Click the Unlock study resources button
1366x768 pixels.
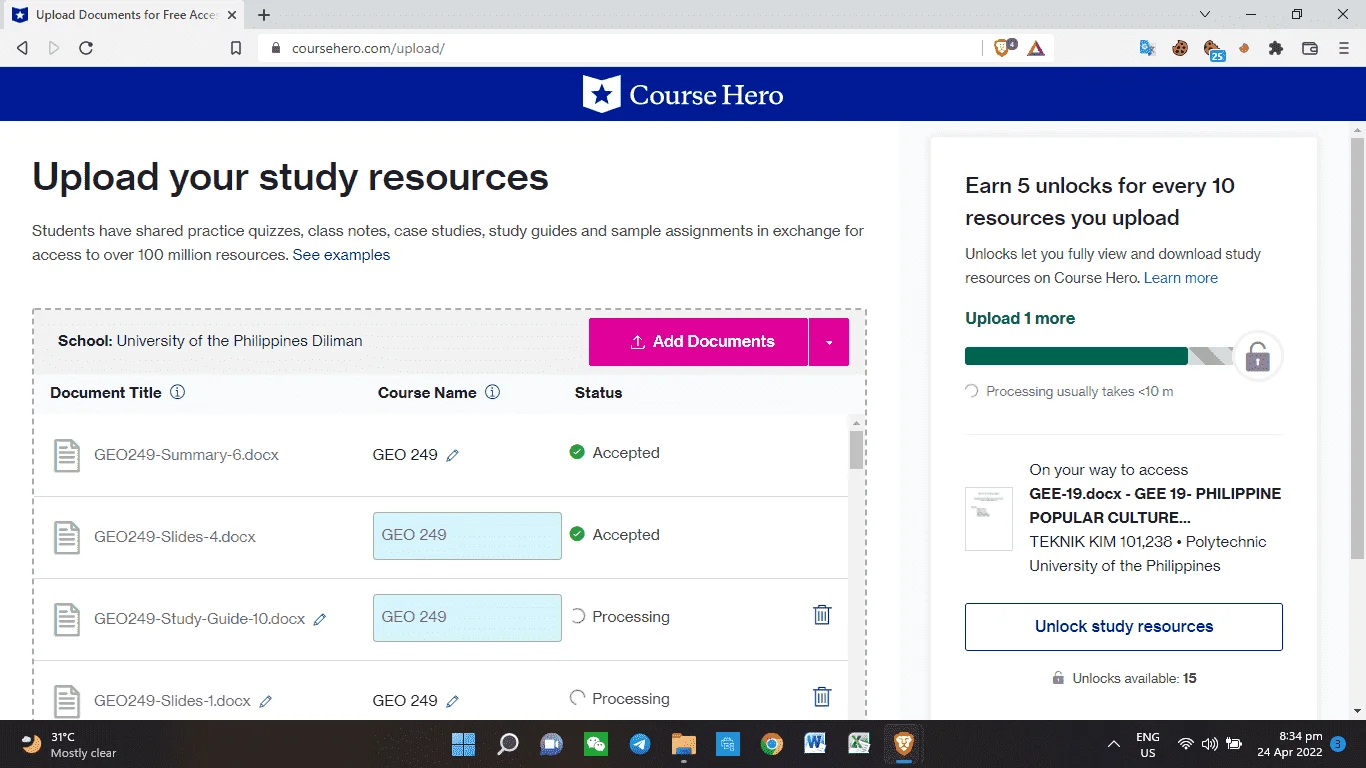tap(1124, 627)
